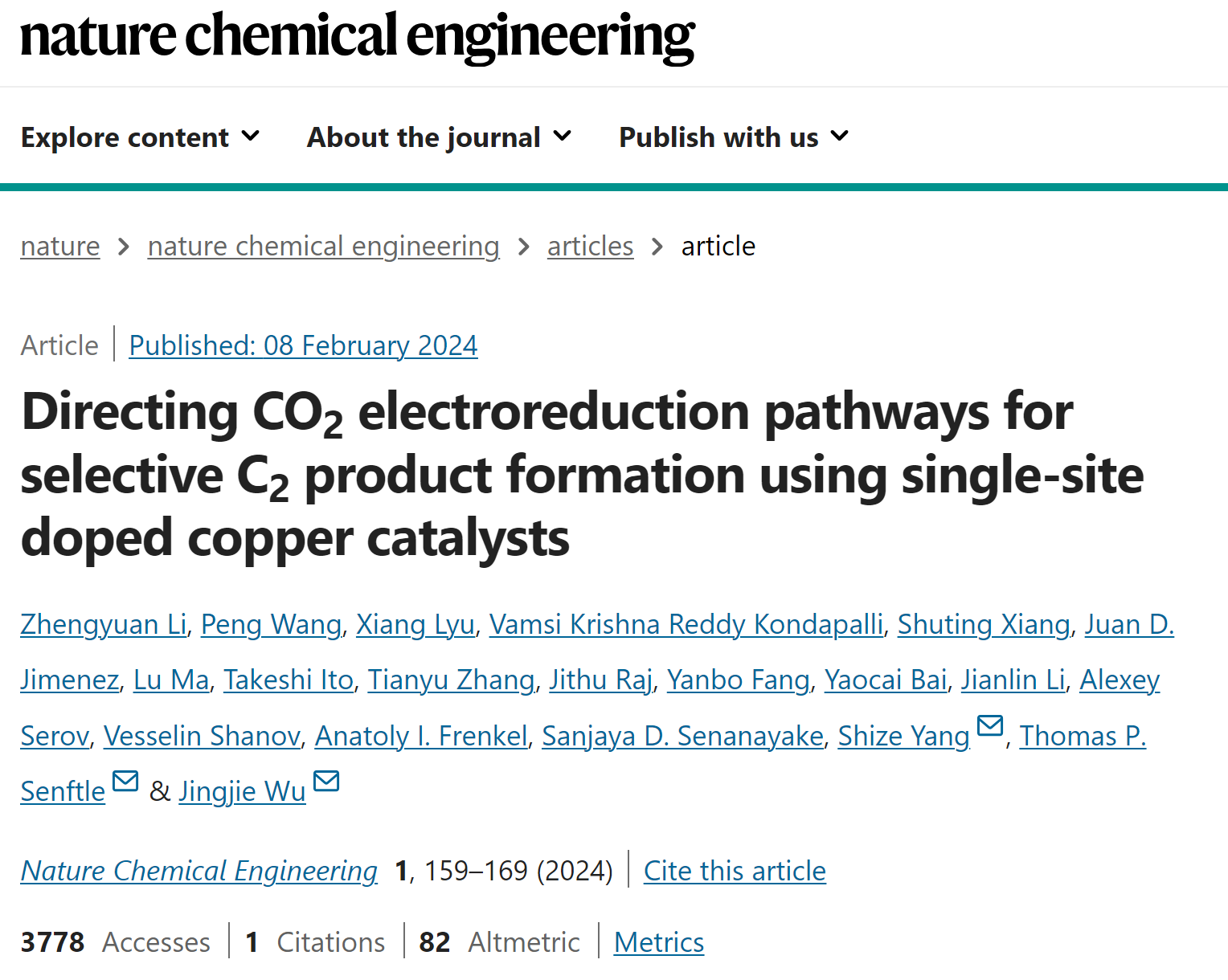Click the nature chemical engineering logo
This screenshot has width=1228, height=980.
tap(358, 36)
